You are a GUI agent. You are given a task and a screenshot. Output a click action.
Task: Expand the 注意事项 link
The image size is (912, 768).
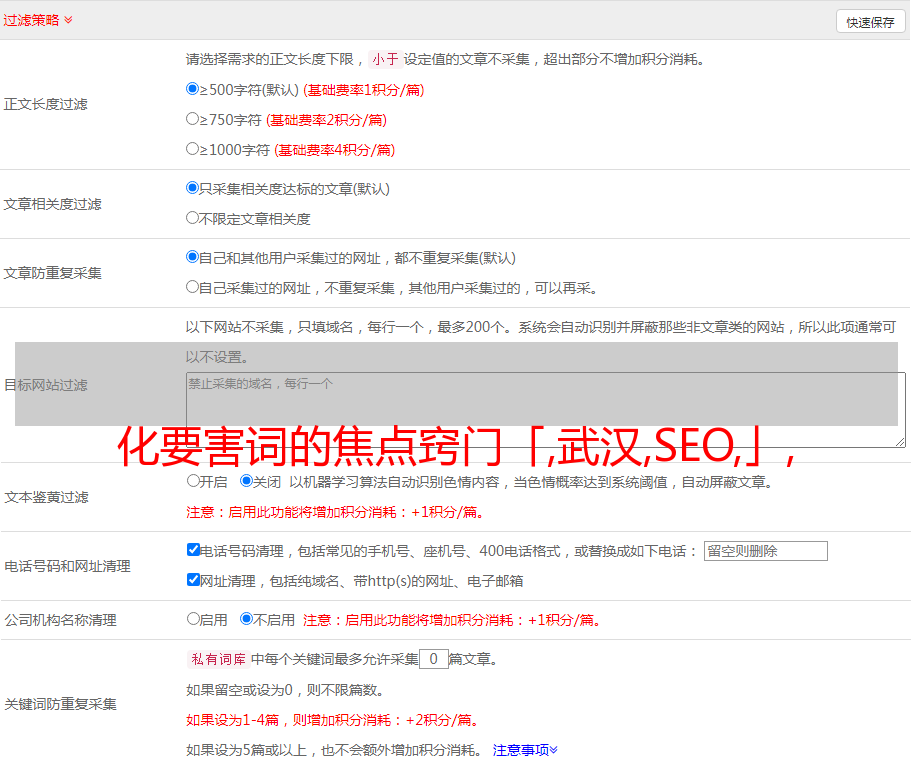point(525,751)
